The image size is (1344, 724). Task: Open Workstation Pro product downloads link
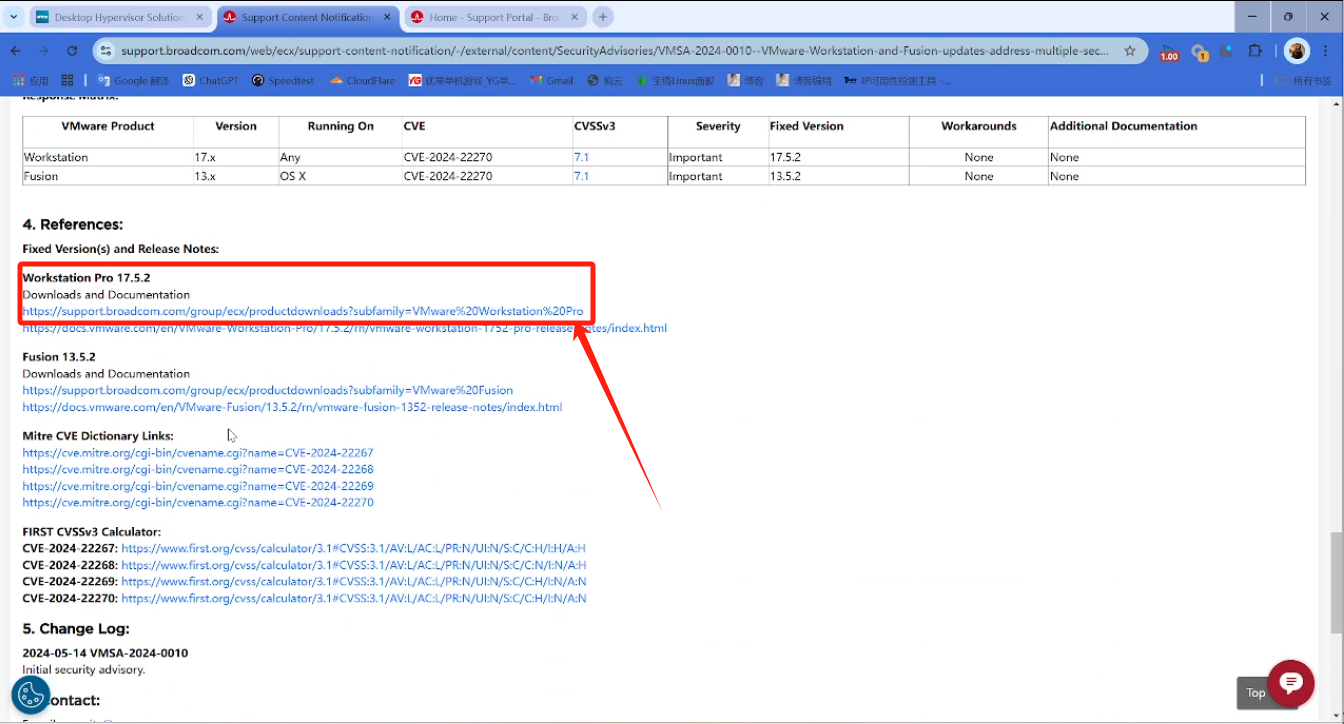point(303,311)
